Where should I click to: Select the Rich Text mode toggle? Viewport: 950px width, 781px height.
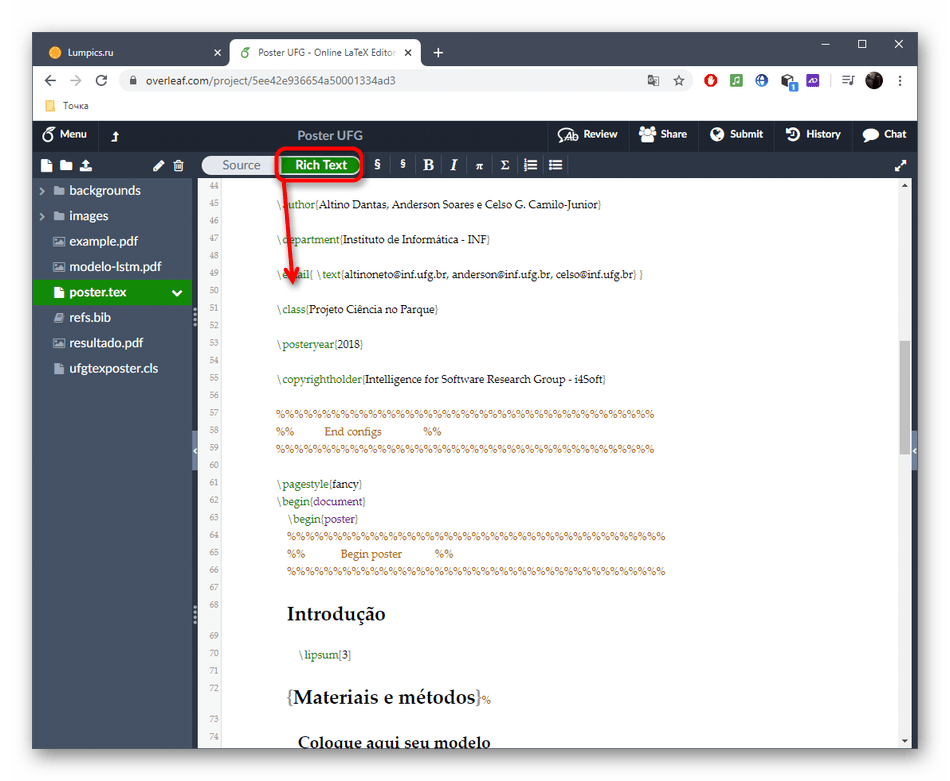click(320, 165)
